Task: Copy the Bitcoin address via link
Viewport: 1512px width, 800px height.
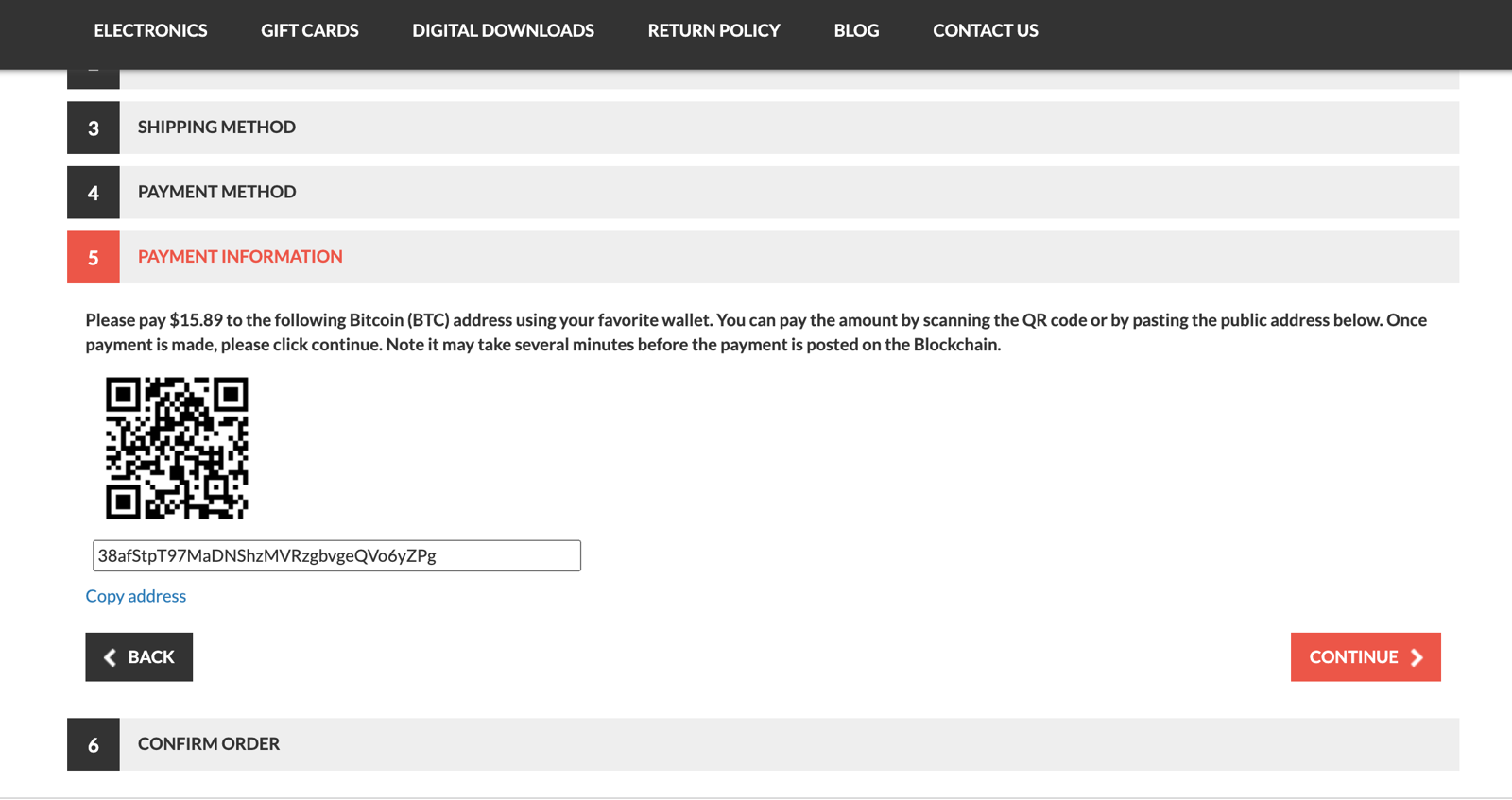Action: pos(136,596)
